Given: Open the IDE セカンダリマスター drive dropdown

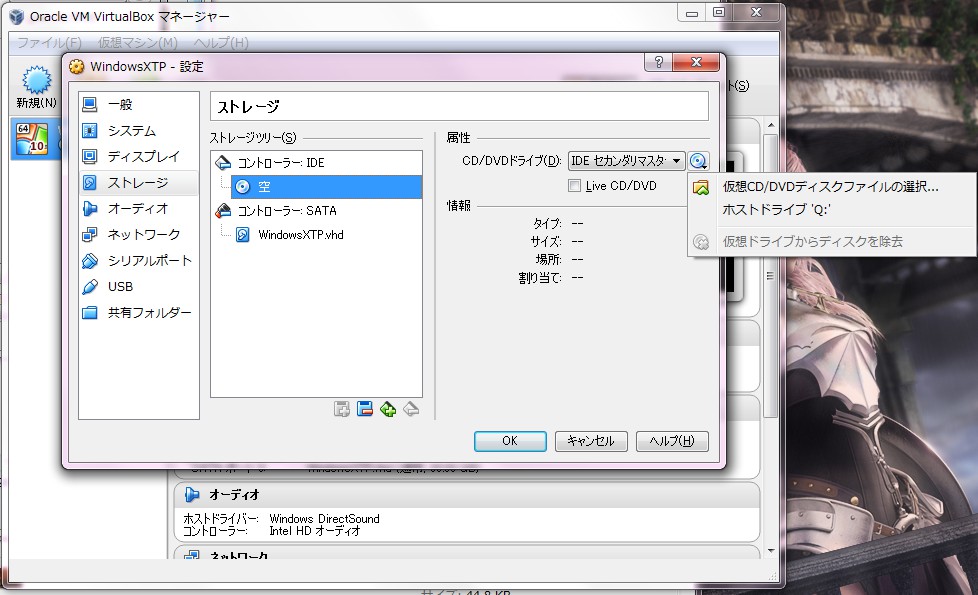Looking at the screenshot, I should click(x=626, y=161).
